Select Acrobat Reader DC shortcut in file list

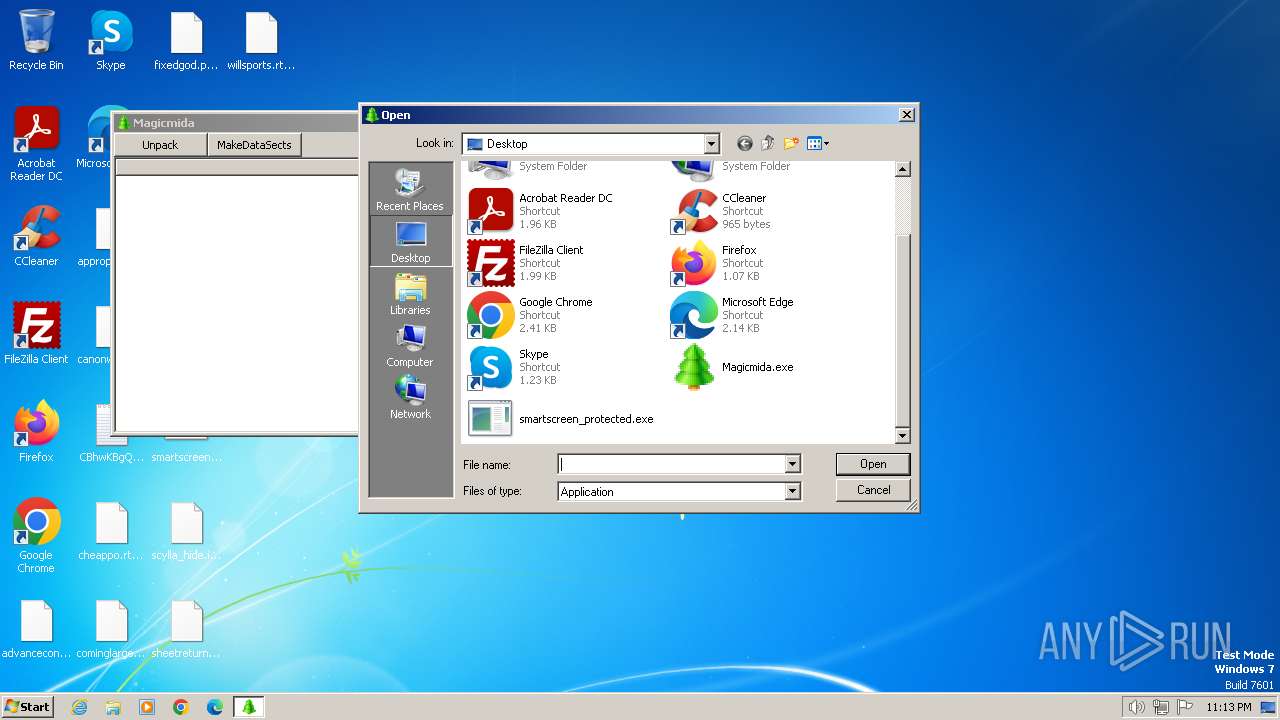540,211
